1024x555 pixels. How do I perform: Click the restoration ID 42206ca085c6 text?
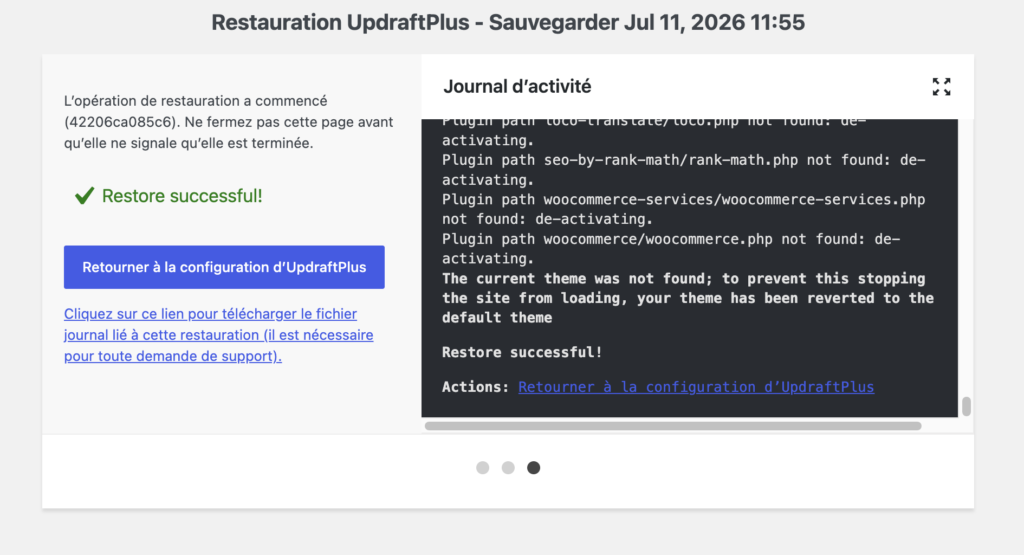(x=121, y=122)
